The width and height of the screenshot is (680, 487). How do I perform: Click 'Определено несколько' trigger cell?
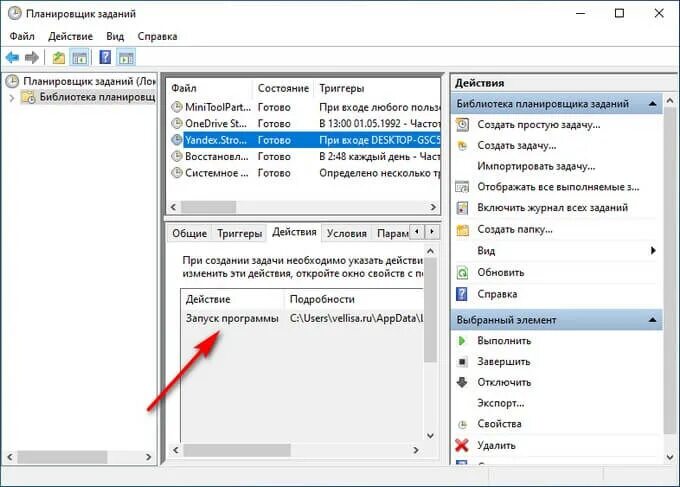click(379, 173)
